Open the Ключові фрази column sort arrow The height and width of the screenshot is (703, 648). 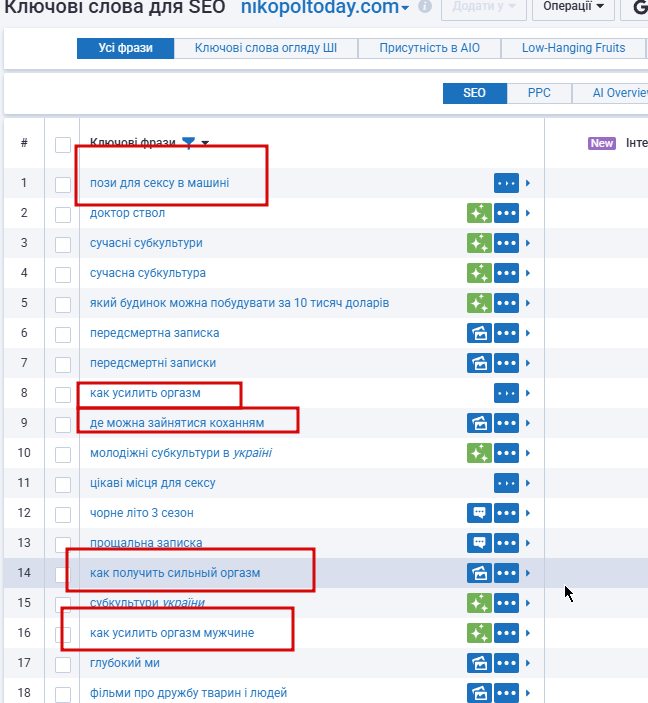click(x=205, y=143)
